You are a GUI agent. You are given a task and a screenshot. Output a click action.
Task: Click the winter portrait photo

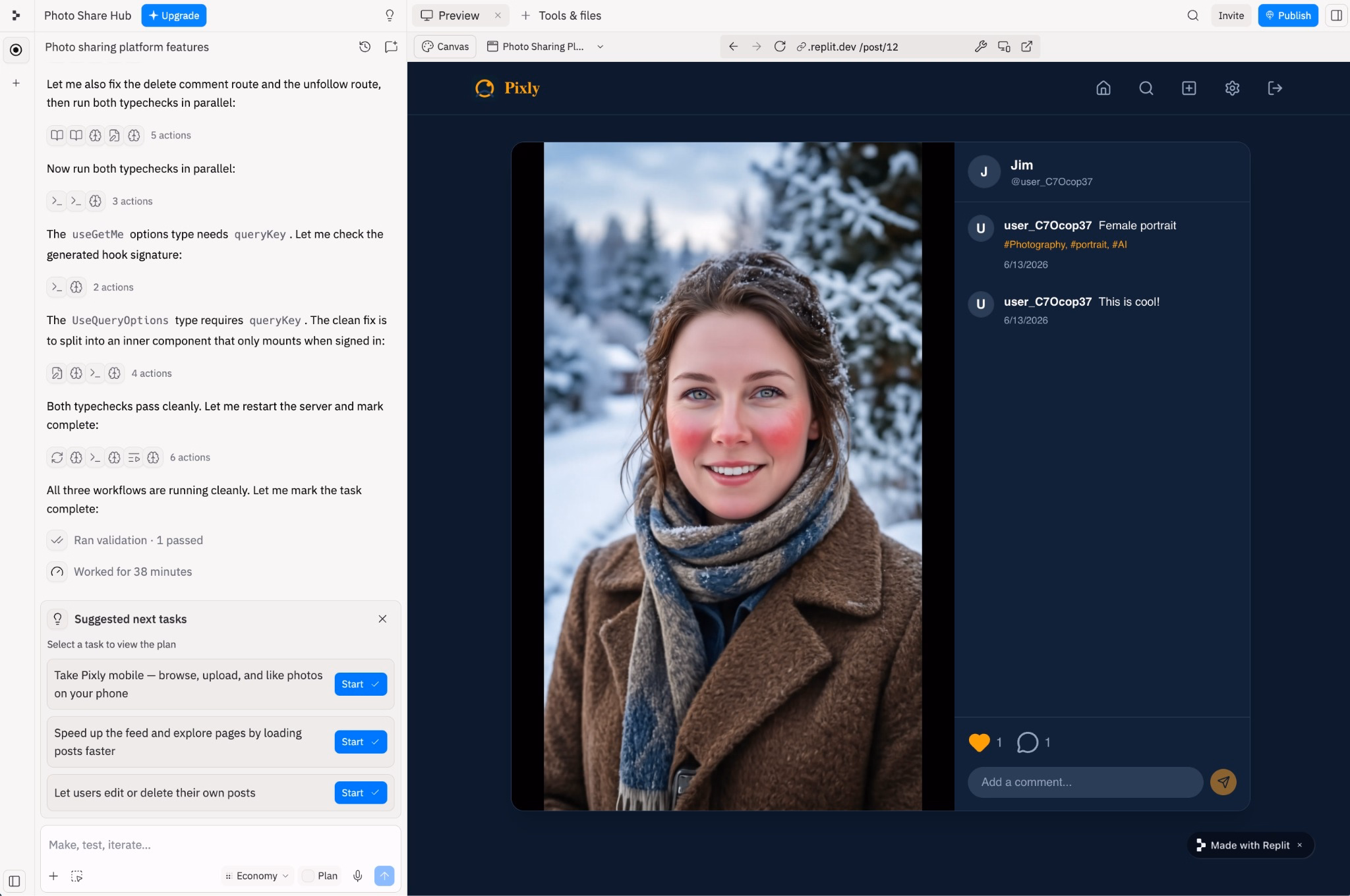(x=732, y=476)
